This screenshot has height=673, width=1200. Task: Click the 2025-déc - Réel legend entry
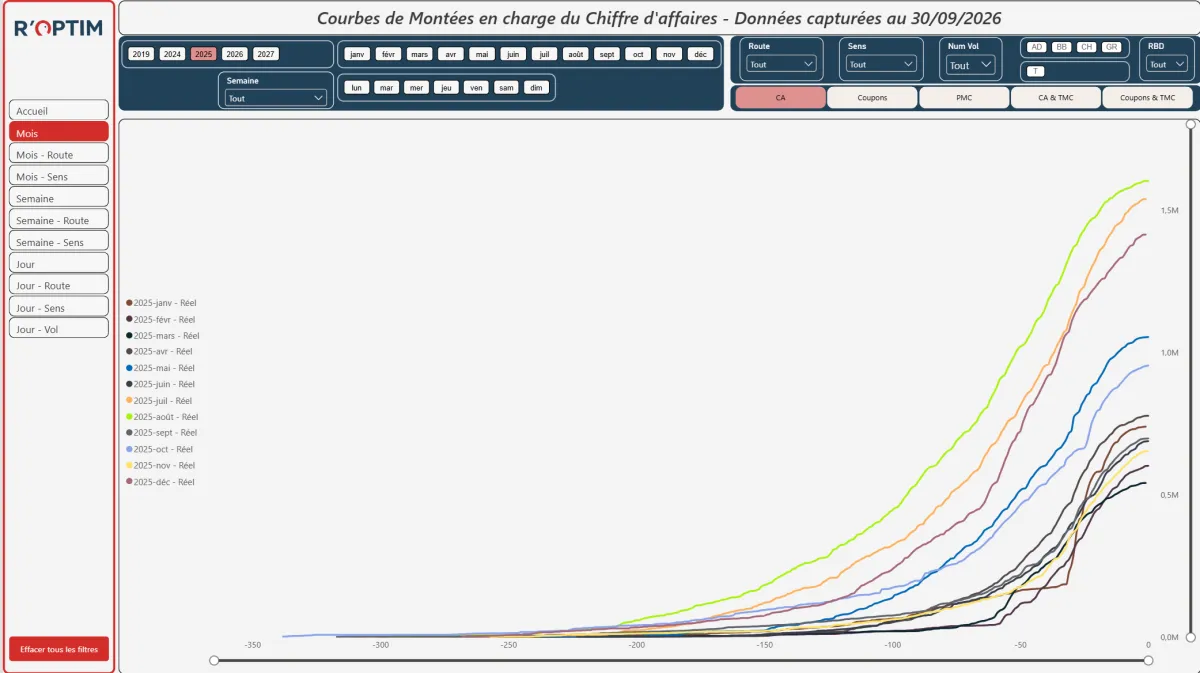[160, 481]
